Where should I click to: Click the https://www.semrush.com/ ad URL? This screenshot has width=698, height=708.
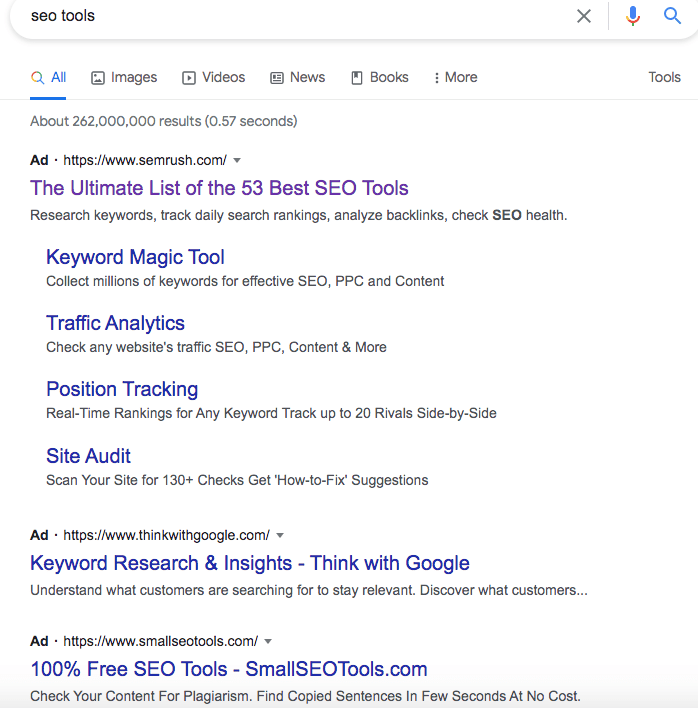[x=145, y=160]
